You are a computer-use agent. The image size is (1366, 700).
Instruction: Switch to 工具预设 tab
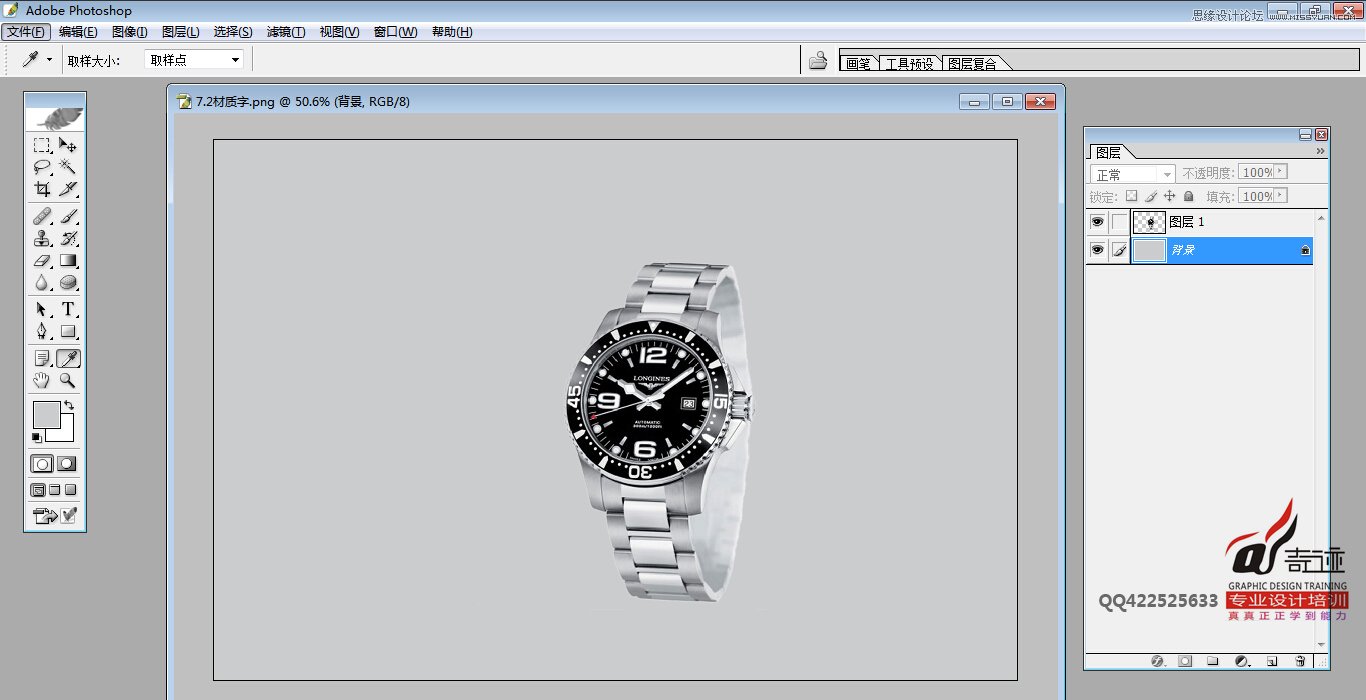coord(909,63)
